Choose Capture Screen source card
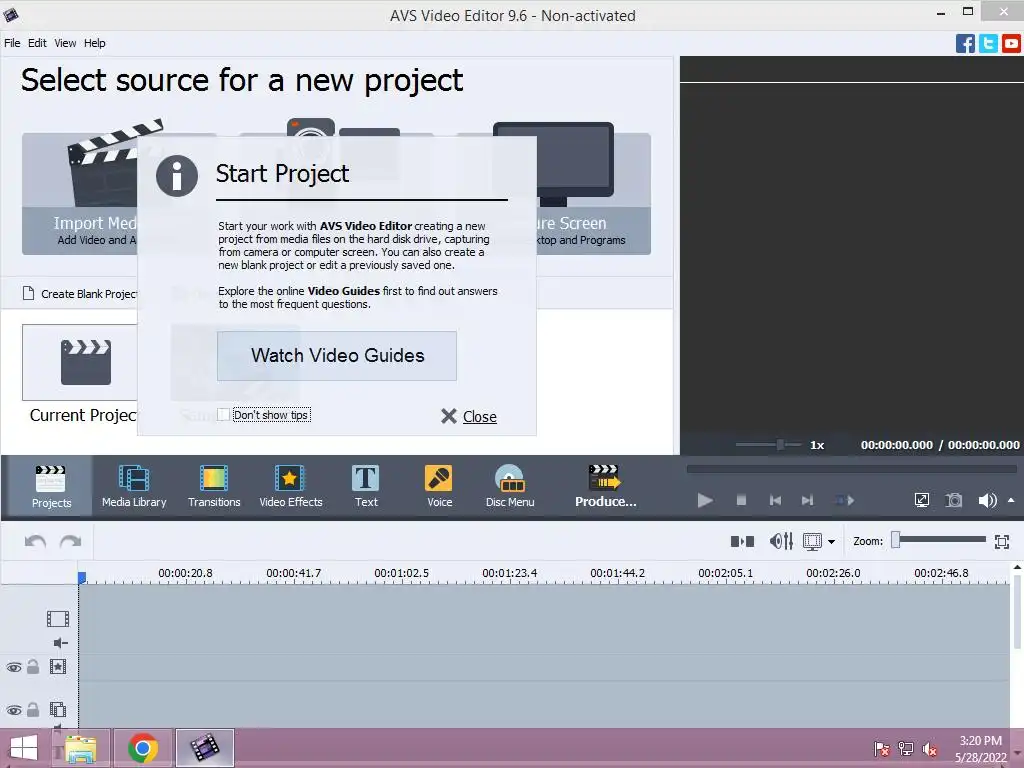Image resolution: width=1024 pixels, height=768 pixels. (x=594, y=189)
